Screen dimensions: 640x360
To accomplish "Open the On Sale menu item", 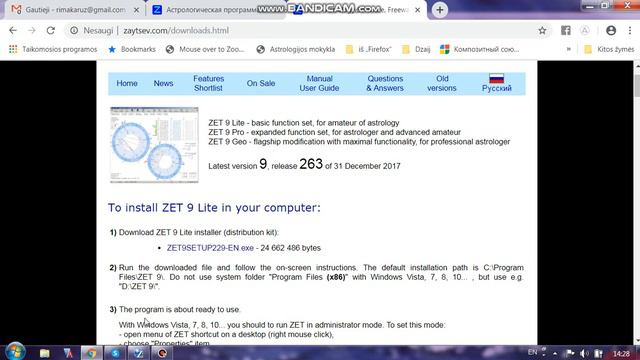I will tap(260, 83).
